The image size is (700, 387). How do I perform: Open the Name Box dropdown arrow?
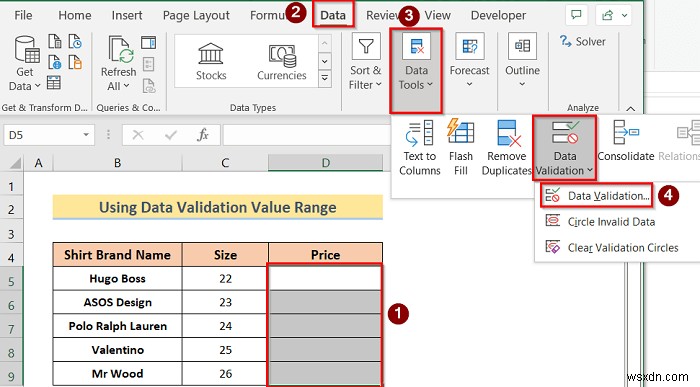coord(86,135)
